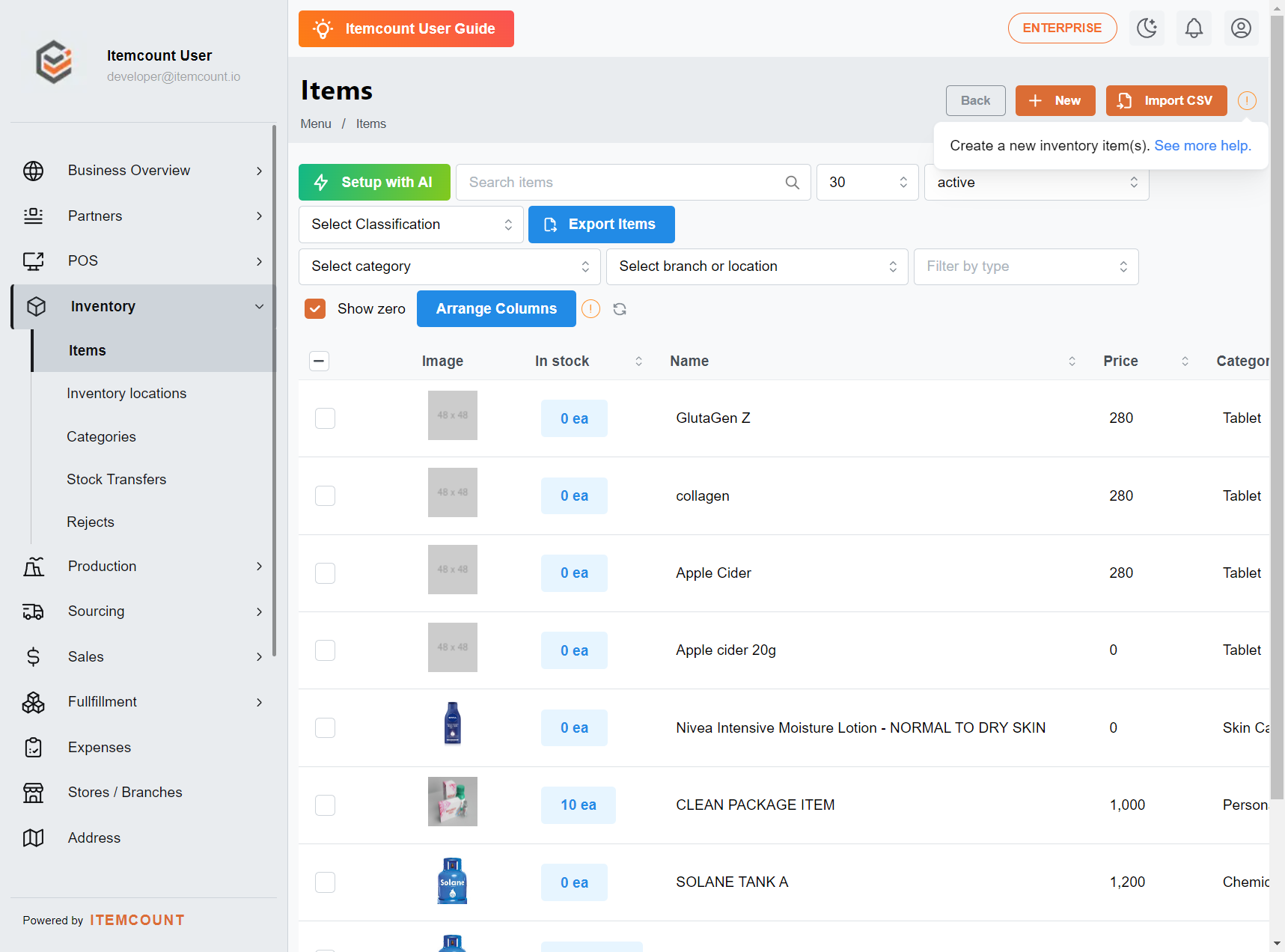Open Select category dropdown
Viewport: 1285px width, 952px height.
click(449, 266)
